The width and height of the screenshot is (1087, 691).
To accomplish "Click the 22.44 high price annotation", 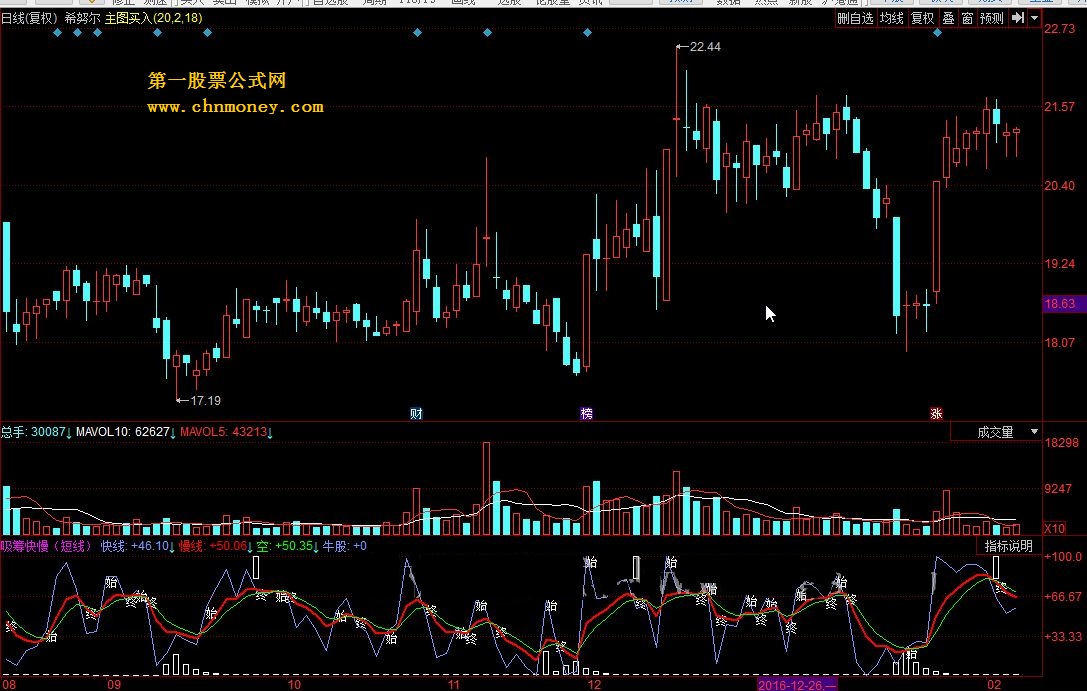I will [x=699, y=47].
